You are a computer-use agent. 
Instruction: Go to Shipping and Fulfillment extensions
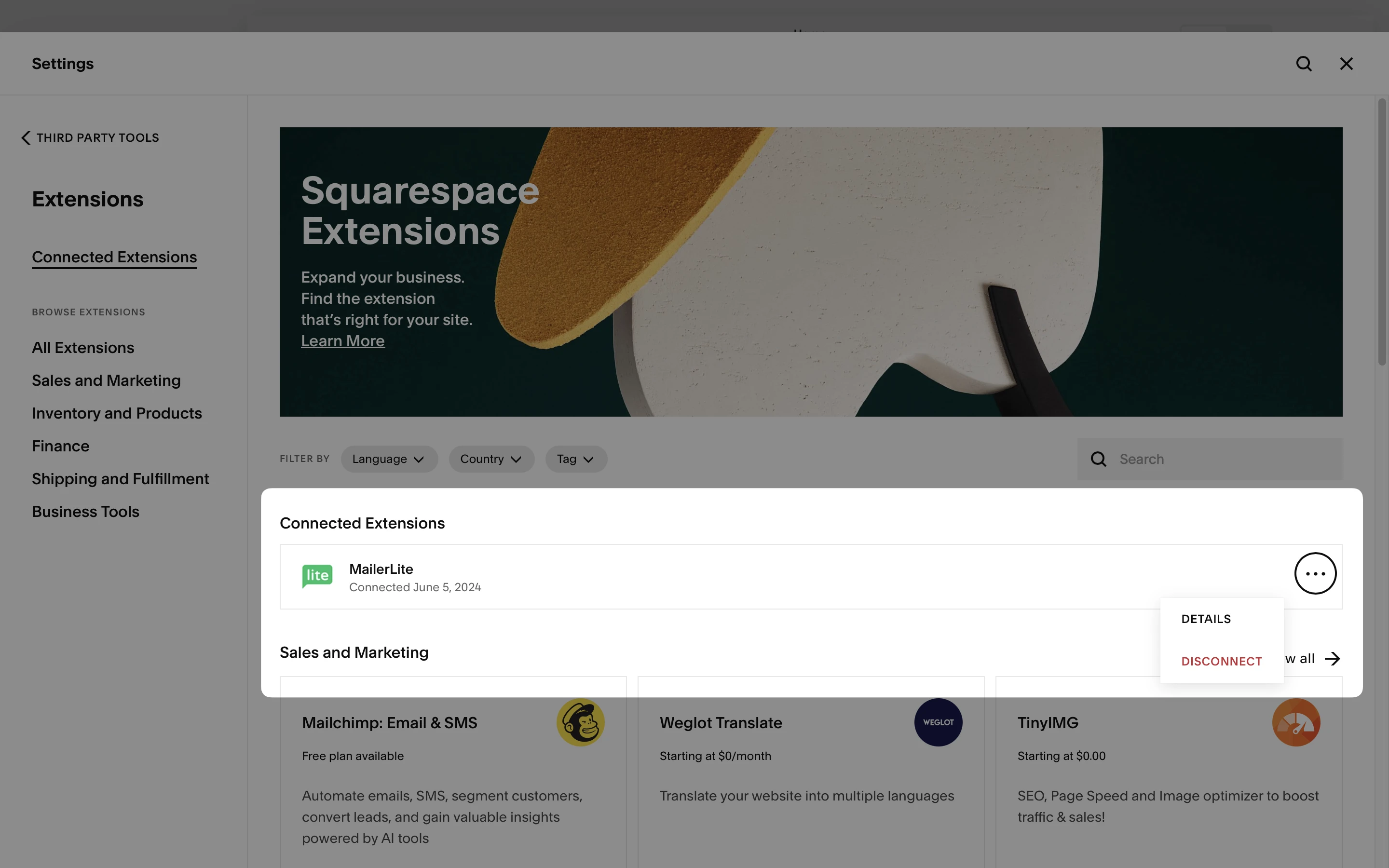pyautogui.click(x=120, y=479)
